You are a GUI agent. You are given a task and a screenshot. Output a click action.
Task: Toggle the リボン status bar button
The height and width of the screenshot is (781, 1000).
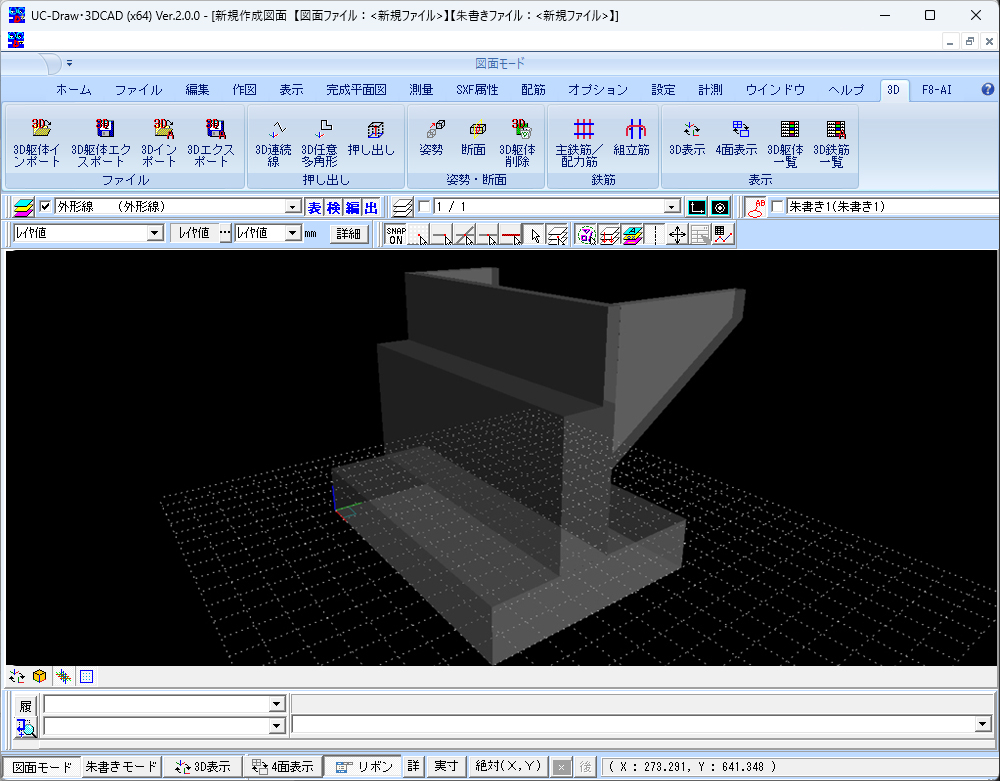pyautogui.click(x=364, y=766)
